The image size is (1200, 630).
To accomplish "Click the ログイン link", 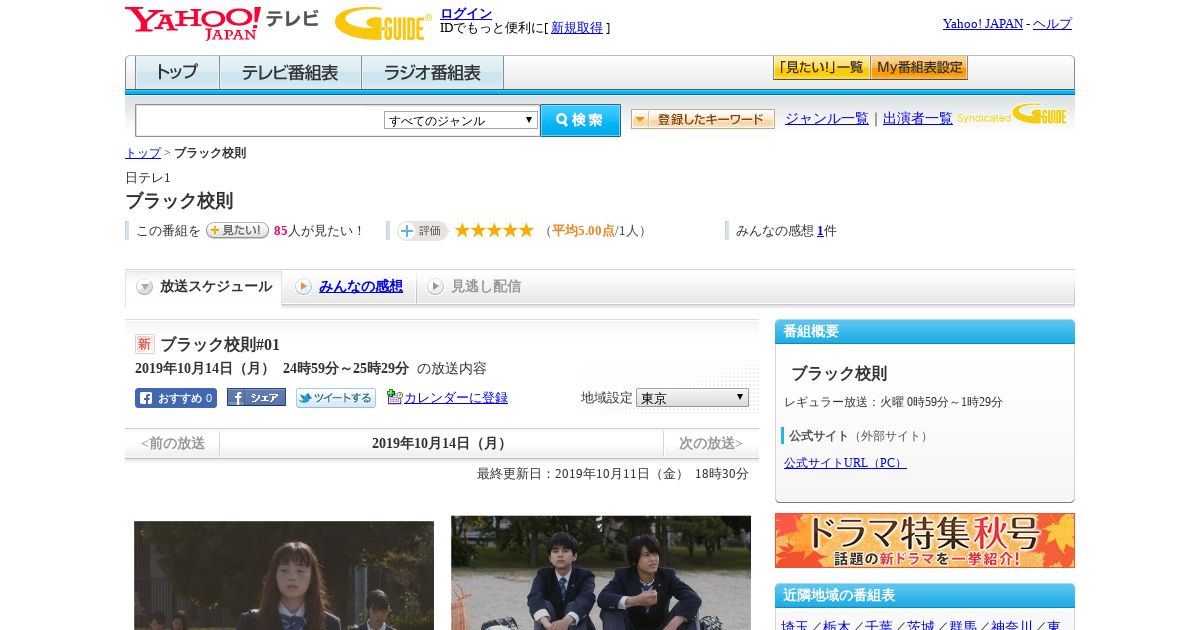I will point(466,13).
